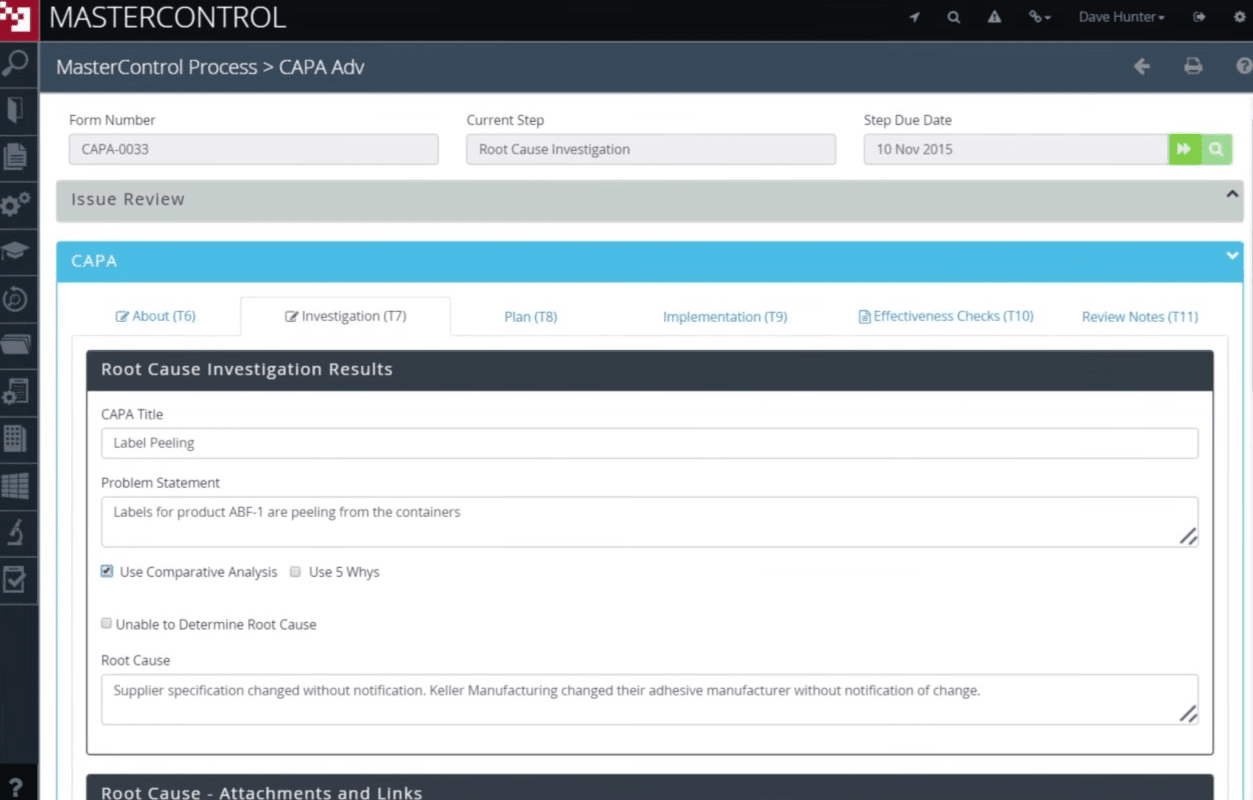
Task: Click the alert triangle in the top bar
Action: pyautogui.click(x=994, y=17)
